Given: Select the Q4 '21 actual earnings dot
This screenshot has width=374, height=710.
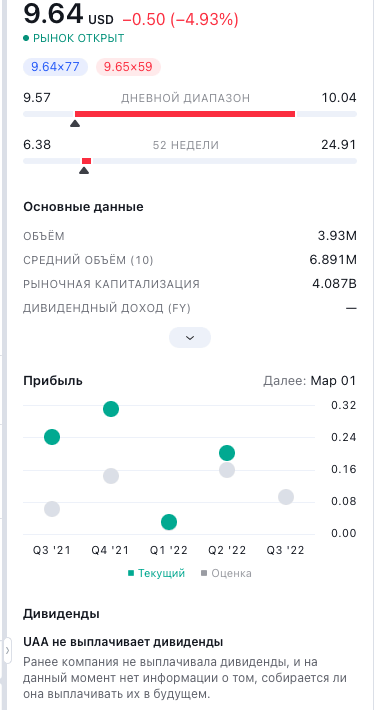Looking at the screenshot, I should [111, 409].
